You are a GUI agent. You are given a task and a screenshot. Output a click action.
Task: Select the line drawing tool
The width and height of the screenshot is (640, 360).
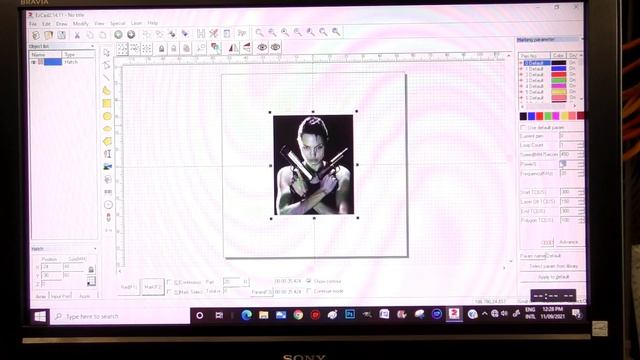pyautogui.click(x=107, y=78)
